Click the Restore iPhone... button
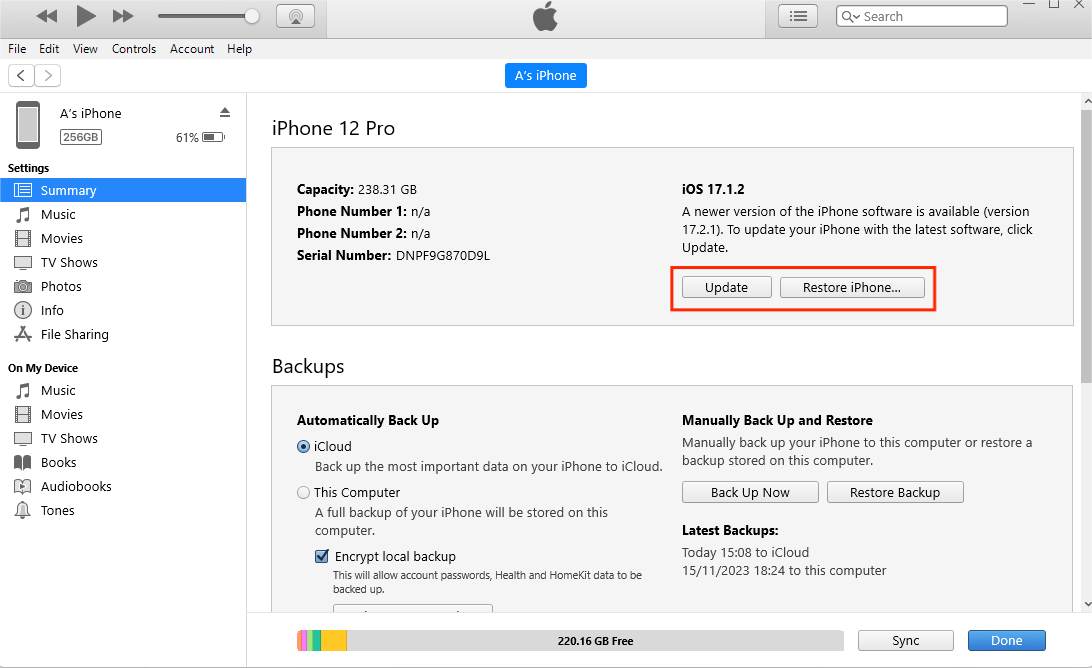This screenshot has height=668, width=1092. pyautogui.click(x=852, y=287)
